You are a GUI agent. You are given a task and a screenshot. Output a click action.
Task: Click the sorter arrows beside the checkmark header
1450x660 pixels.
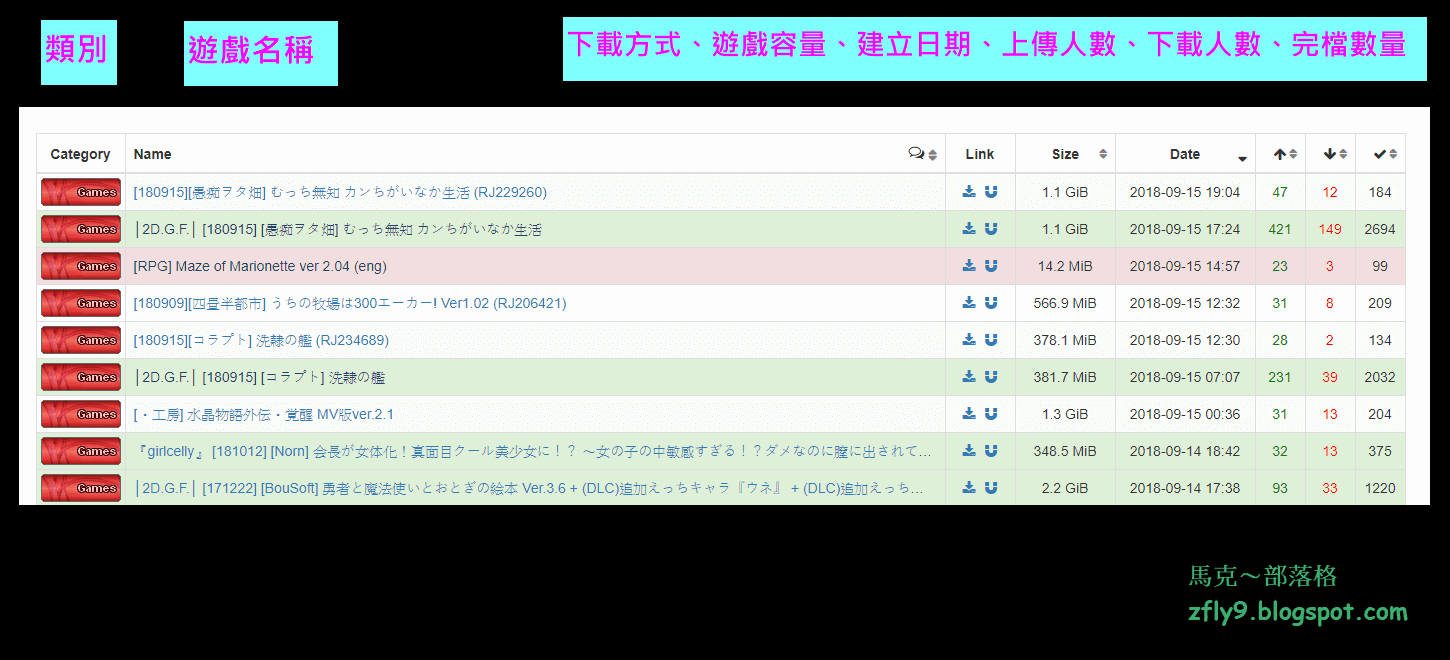pyautogui.click(x=1394, y=153)
